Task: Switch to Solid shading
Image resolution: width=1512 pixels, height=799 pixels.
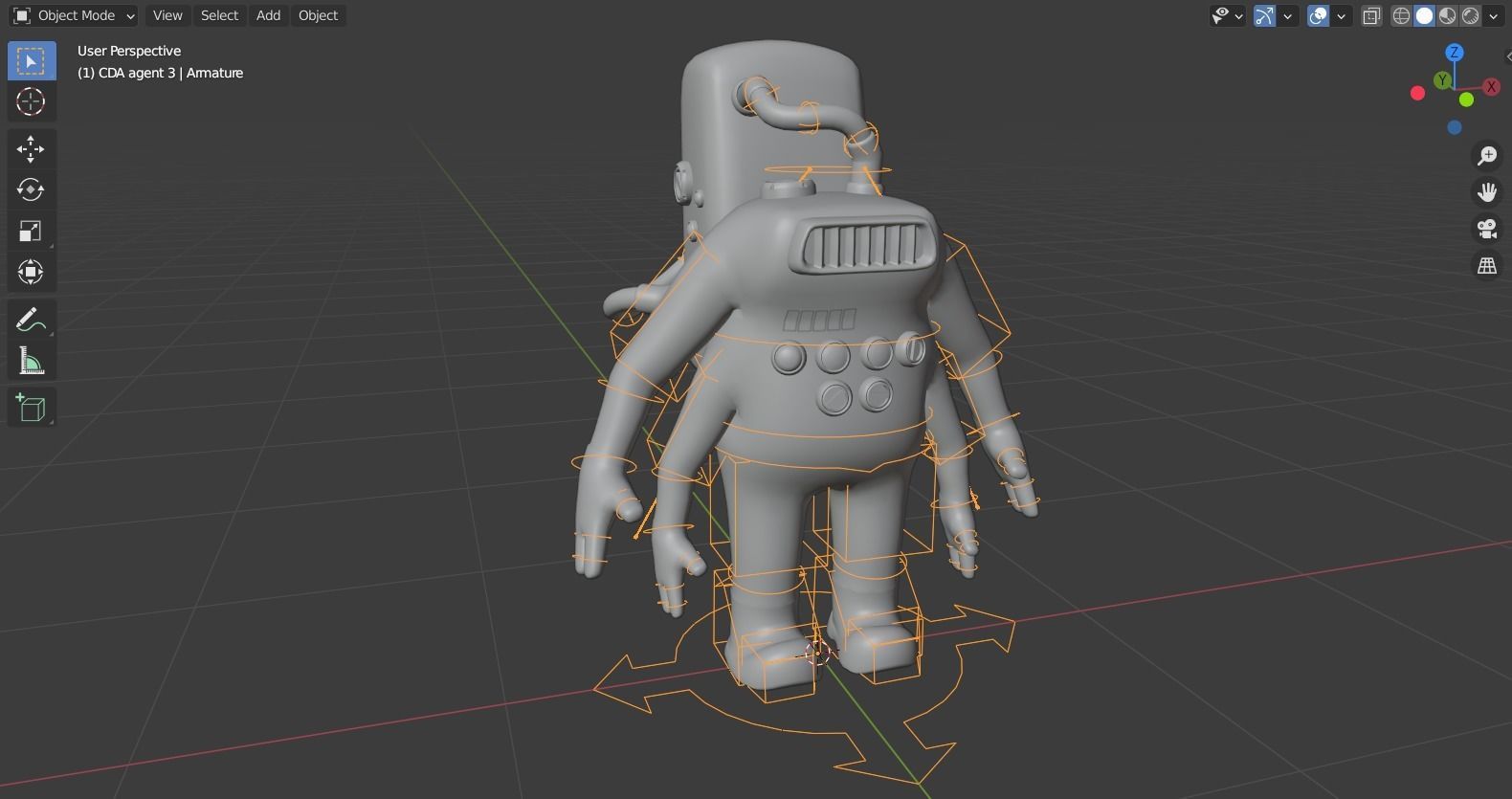Action: coord(1424,15)
